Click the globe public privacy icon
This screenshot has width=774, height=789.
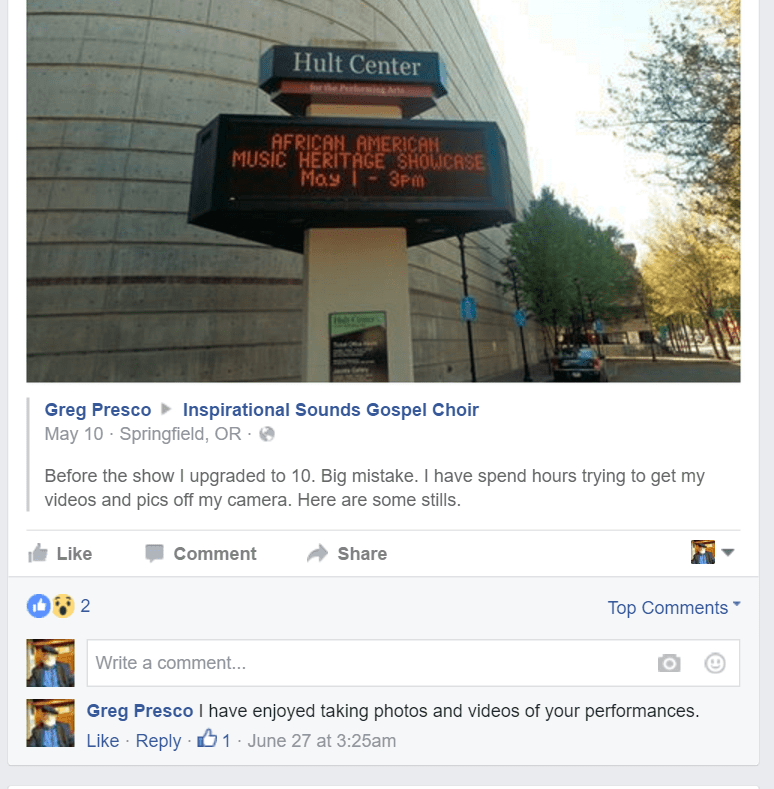tap(267, 434)
